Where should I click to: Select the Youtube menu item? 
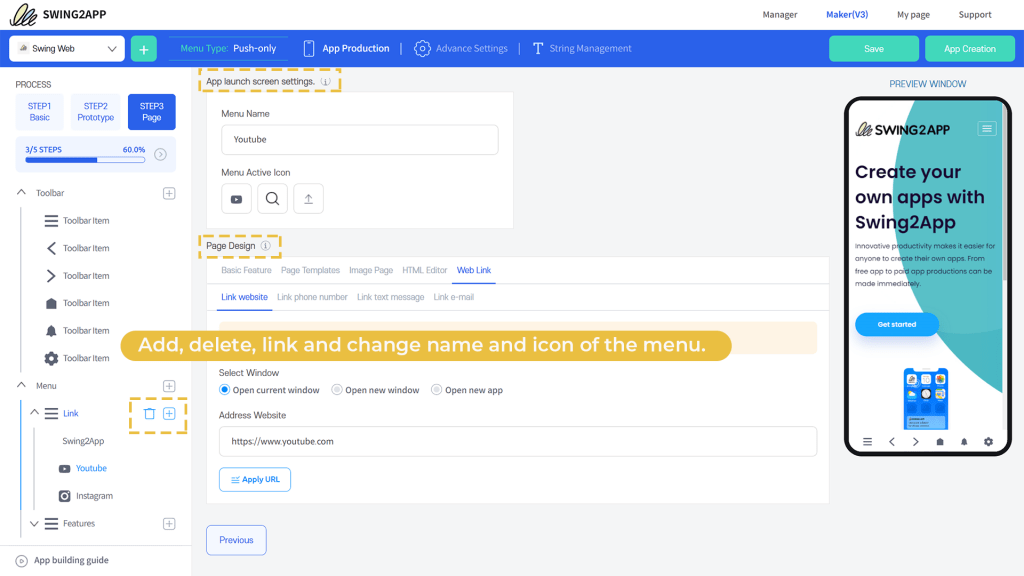(x=83, y=468)
